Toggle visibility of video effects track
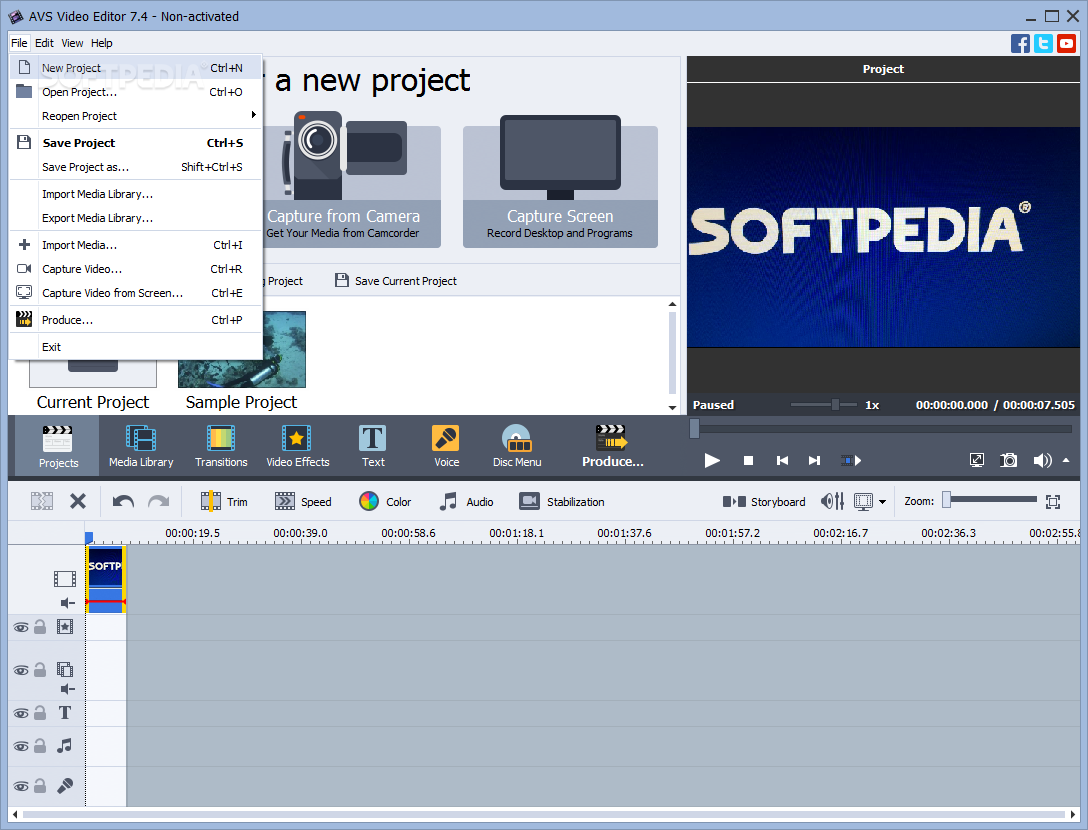 21,627
